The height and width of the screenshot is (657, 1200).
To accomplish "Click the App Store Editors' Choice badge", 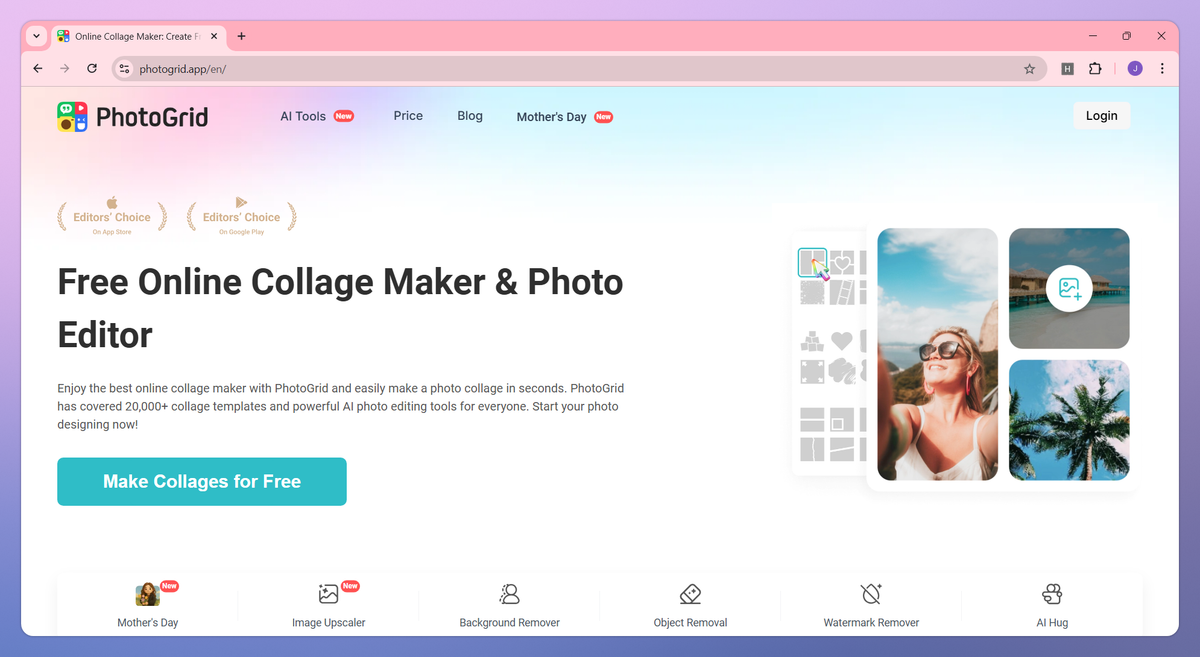I will click(112, 216).
